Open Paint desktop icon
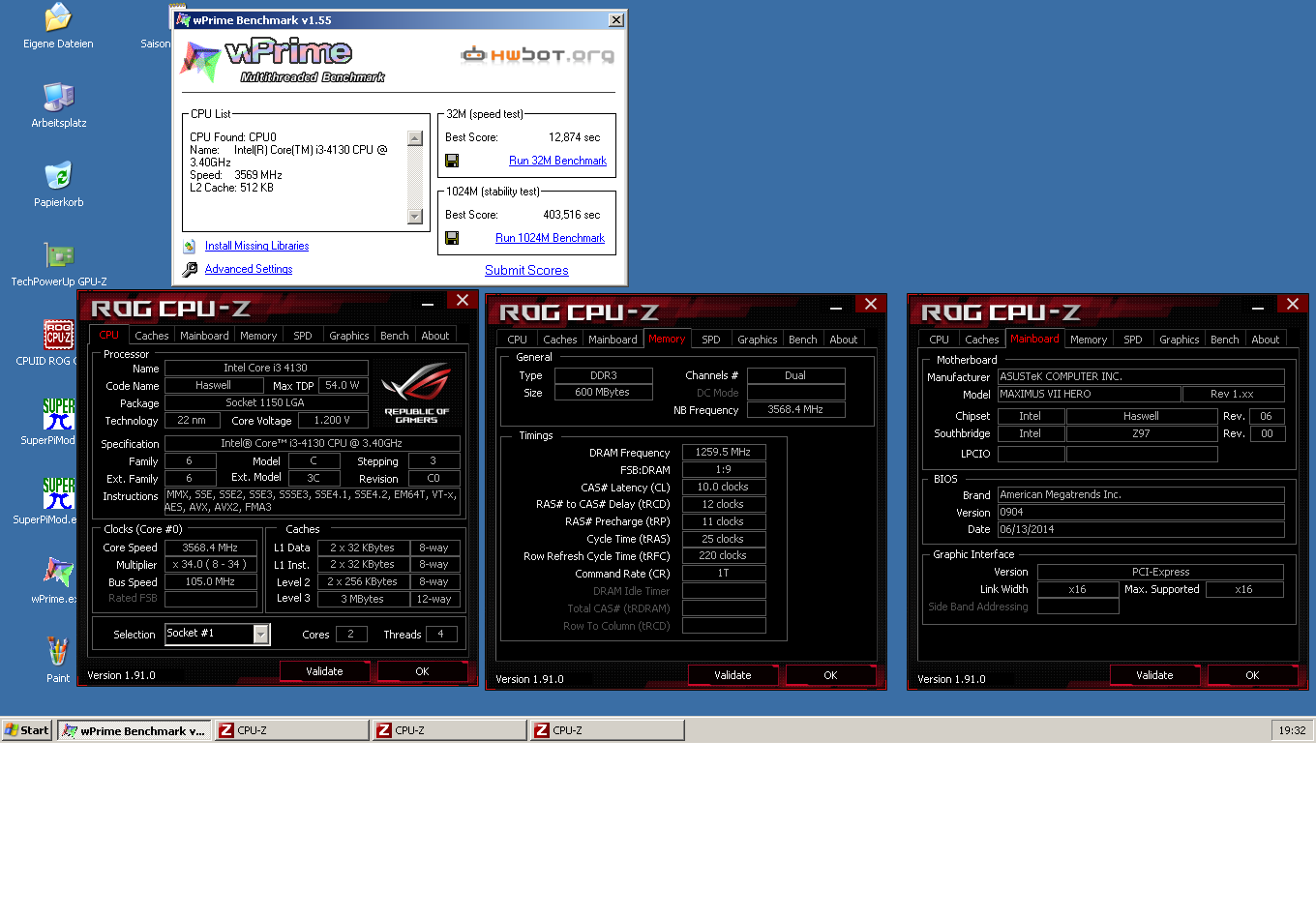 point(58,652)
